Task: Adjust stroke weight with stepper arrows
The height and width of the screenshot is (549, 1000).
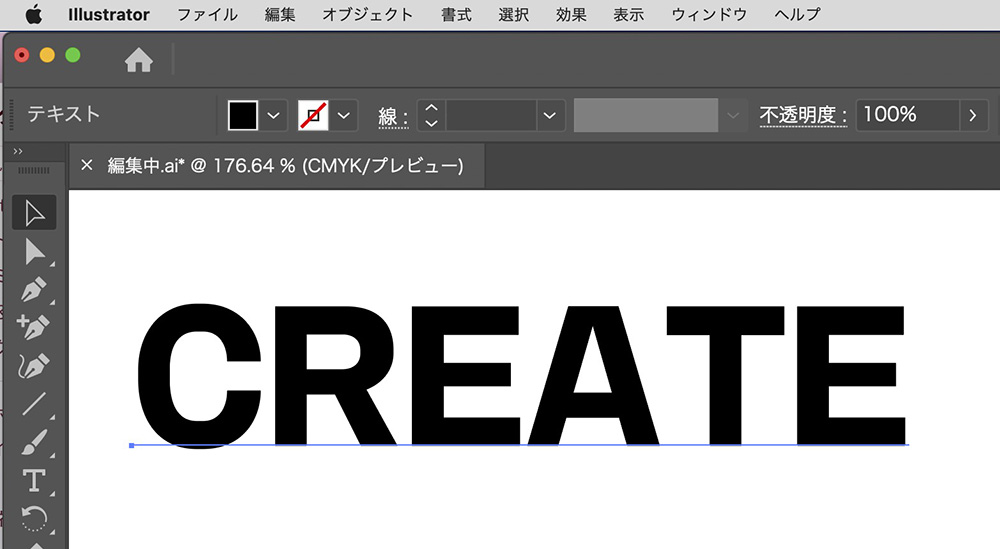Action: click(x=432, y=115)
